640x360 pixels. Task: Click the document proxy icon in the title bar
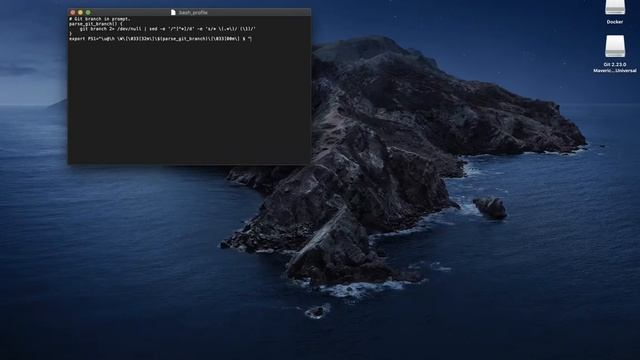pyautogui.click(x=173, y=13)
